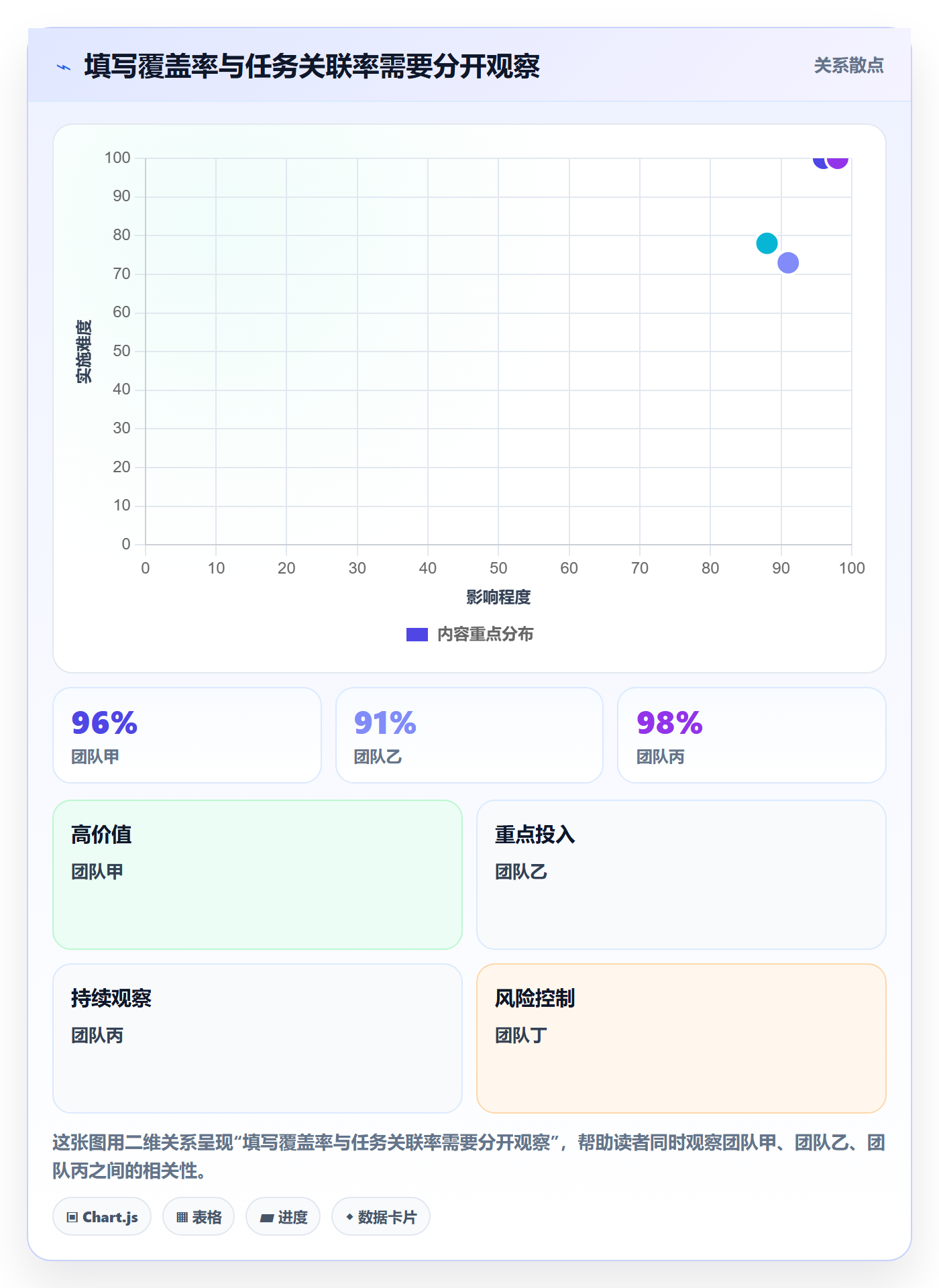
Task: Open the 重点投入 quadrant card
Action: coord(681,875)
